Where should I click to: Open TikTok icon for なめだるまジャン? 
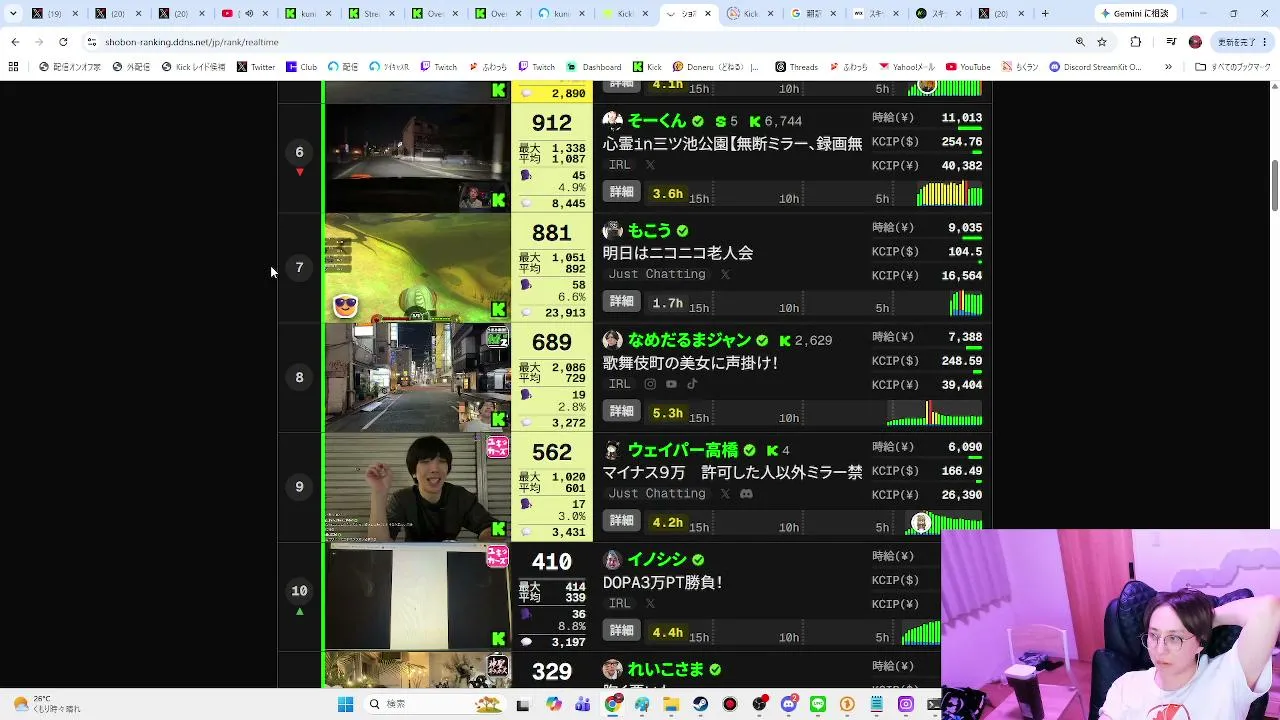point(692,384)
